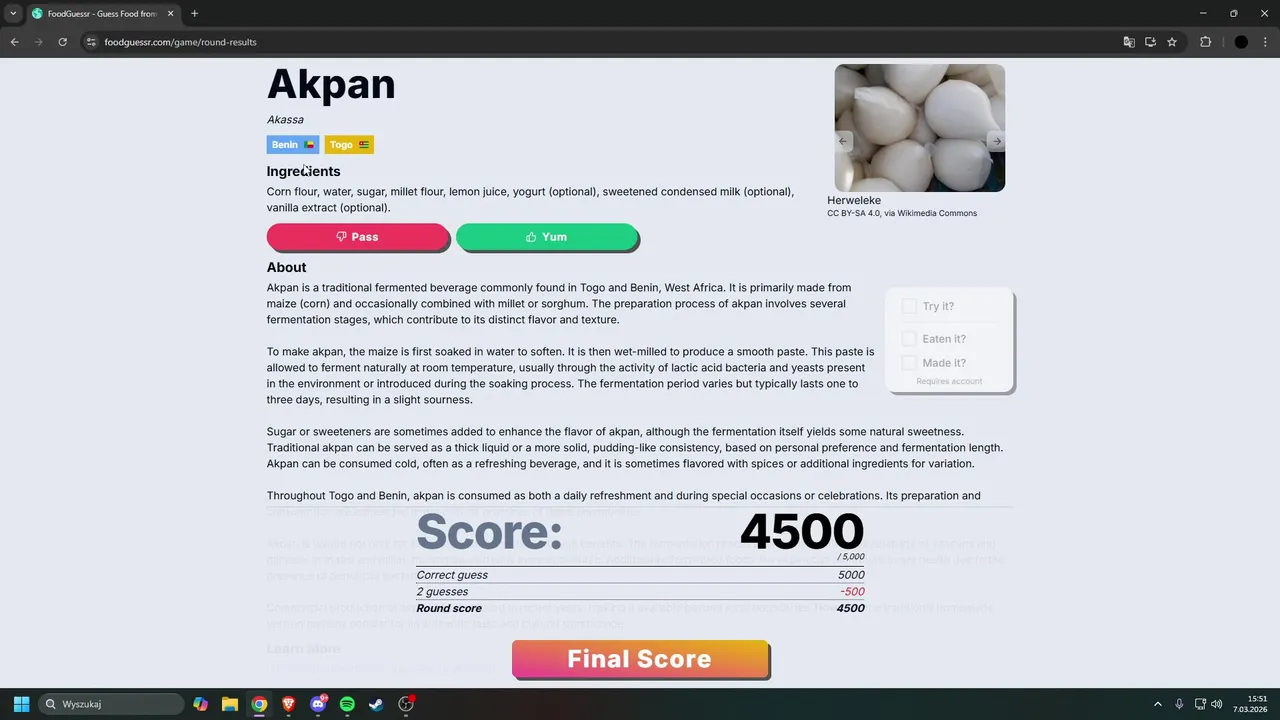Open Google Chrome from the taskbar

coord(259,704)
